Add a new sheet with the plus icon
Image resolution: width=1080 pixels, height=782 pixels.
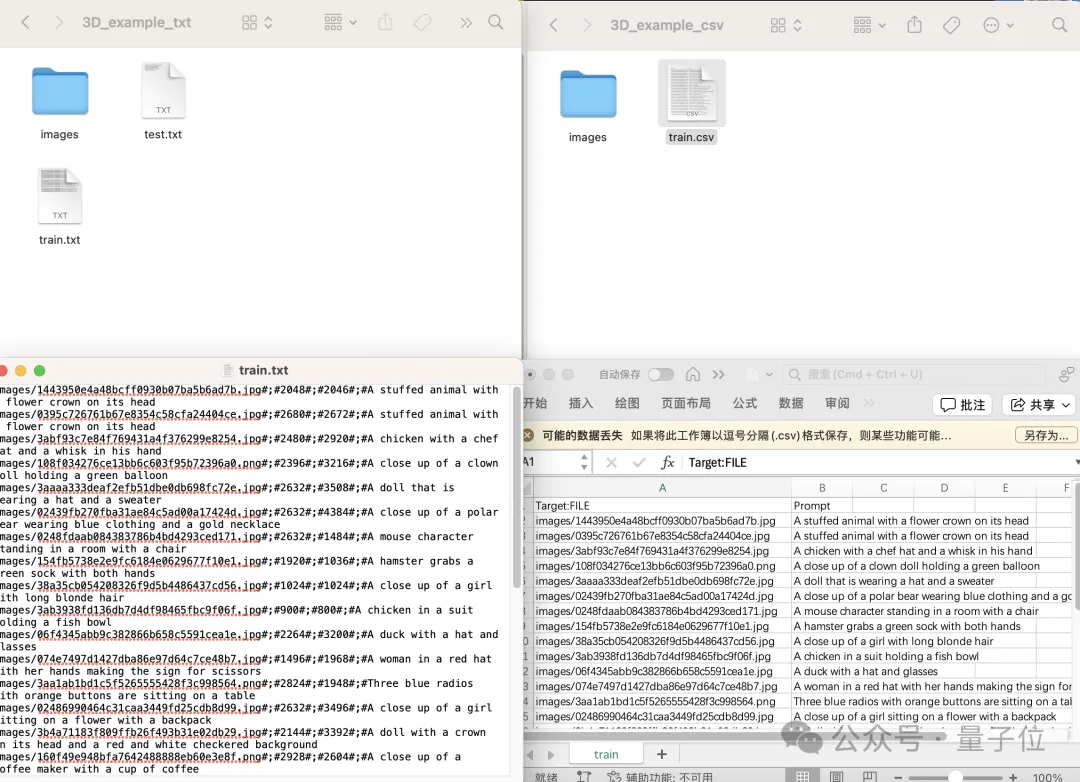[x=661, y=754]
